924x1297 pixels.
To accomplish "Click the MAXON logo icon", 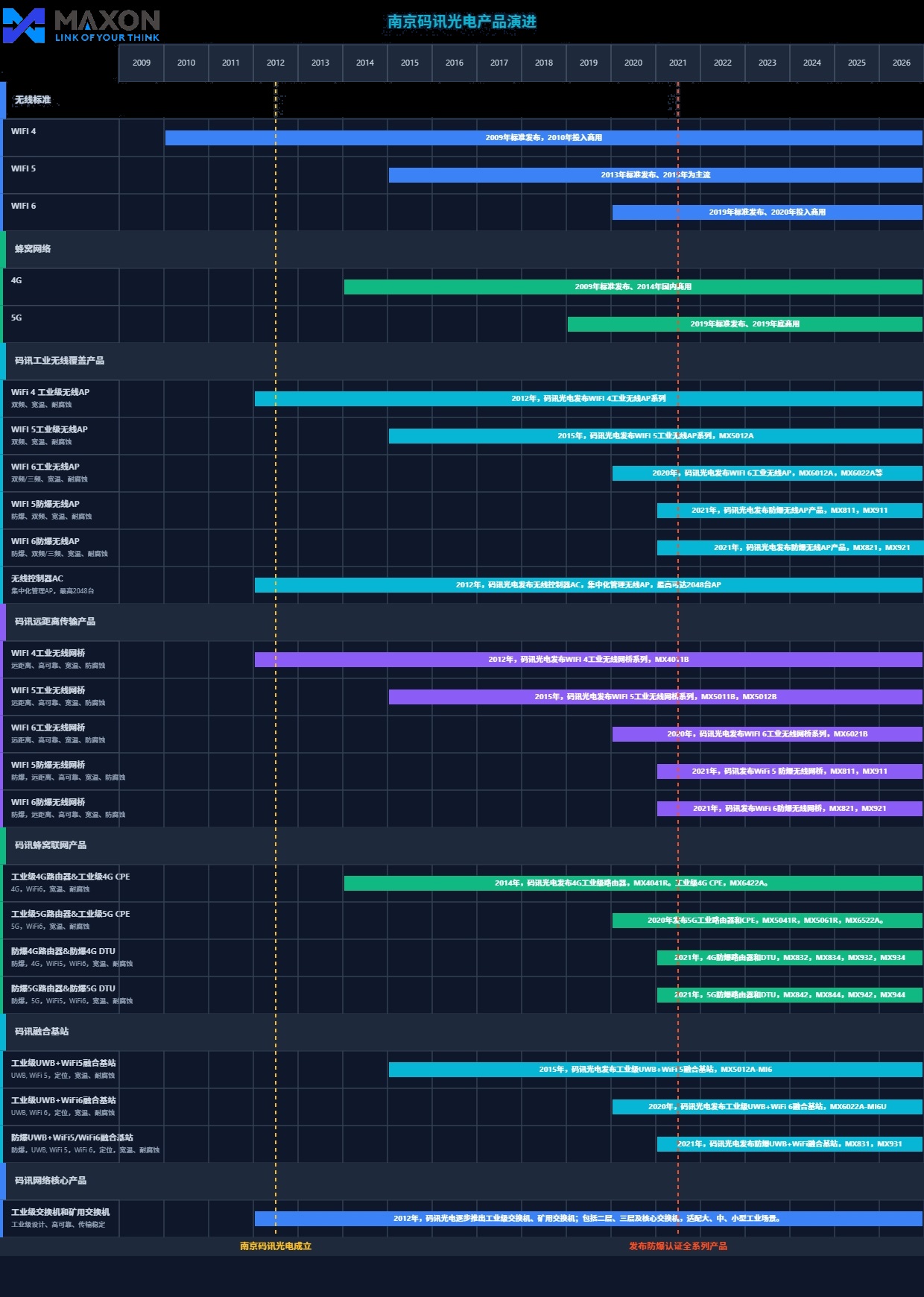I will 24,25.
